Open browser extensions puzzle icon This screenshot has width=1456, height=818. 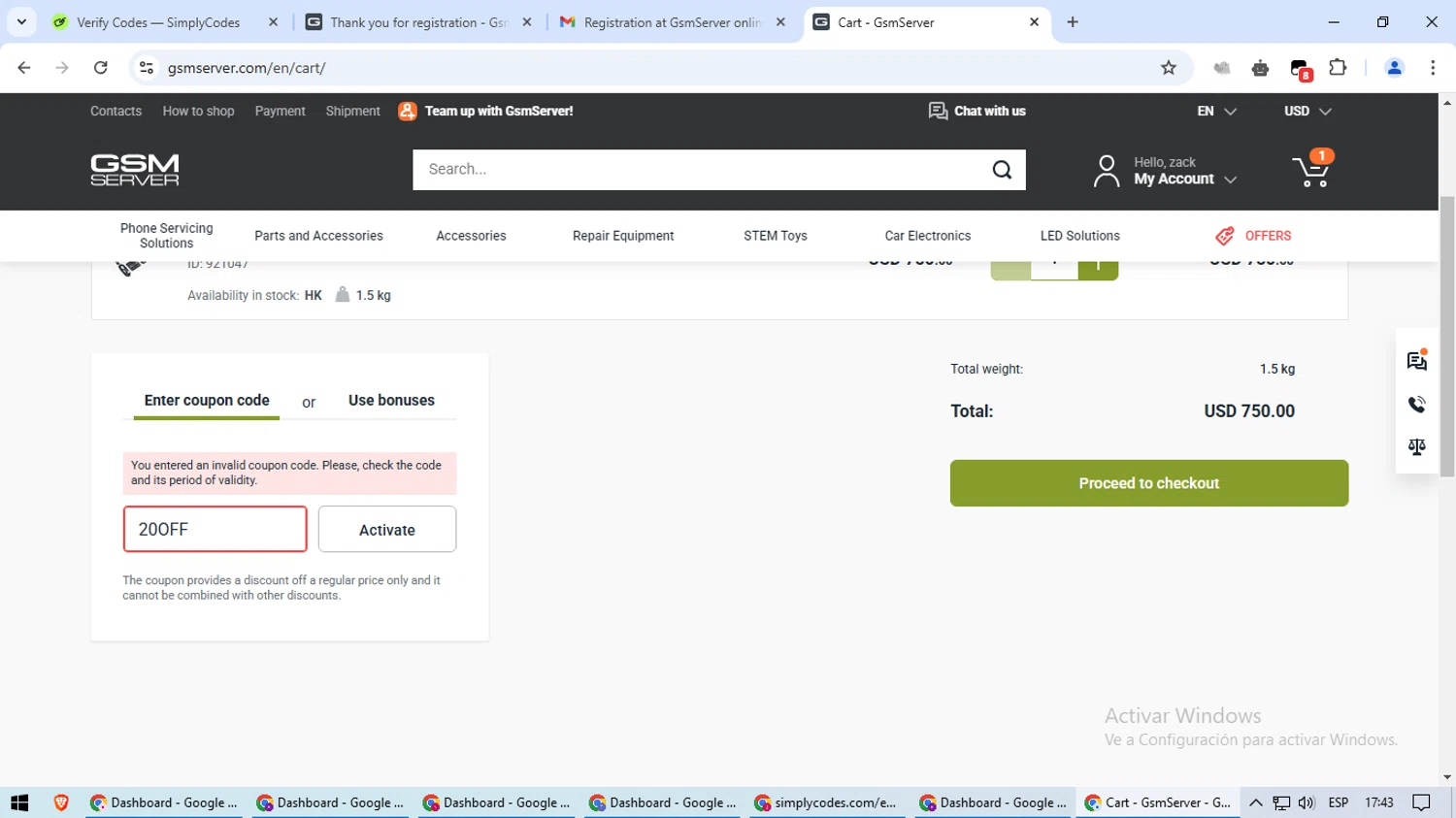(1338, 68)
